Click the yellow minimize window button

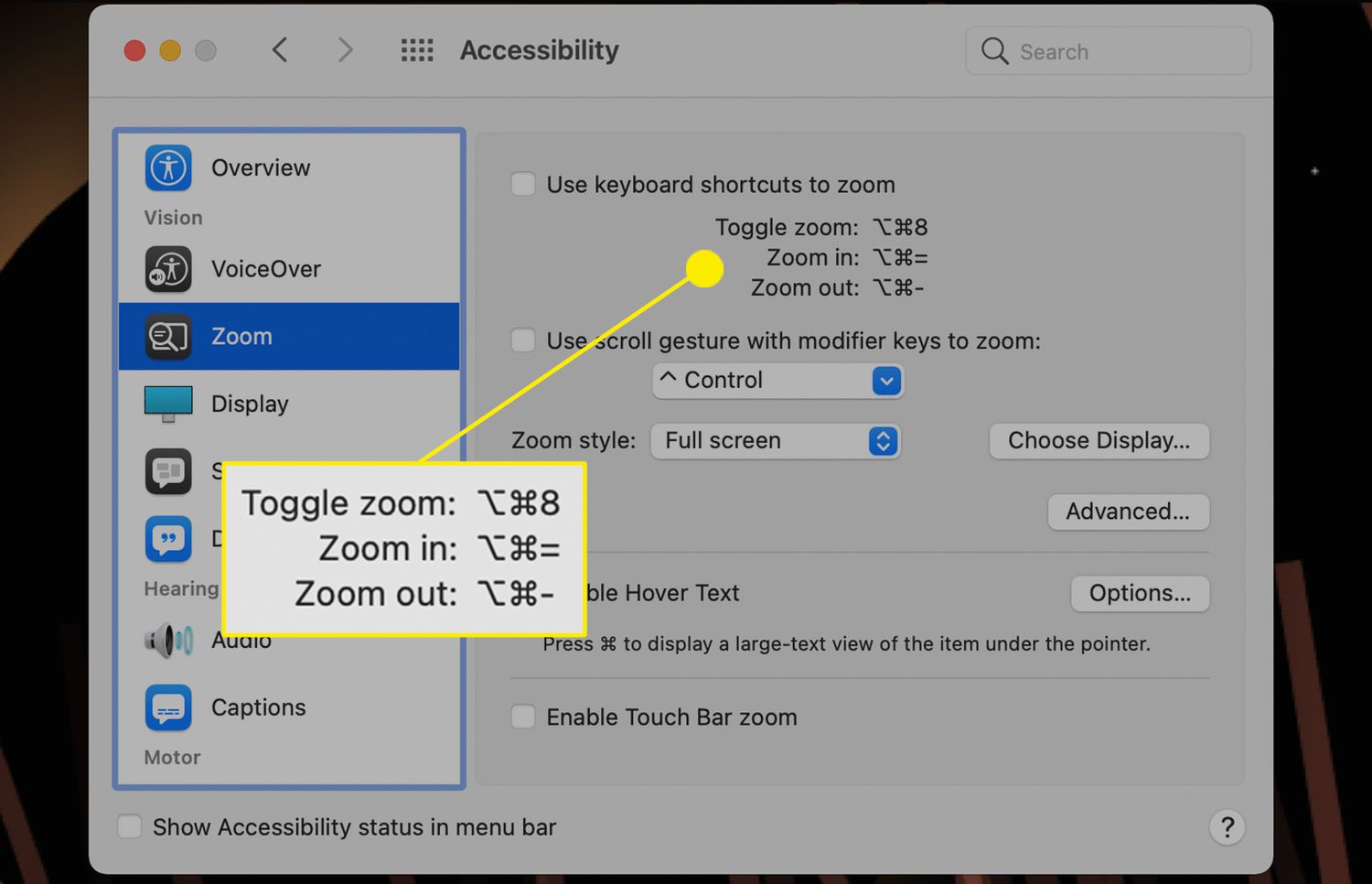pyautogui.click(x=170, y=50)
